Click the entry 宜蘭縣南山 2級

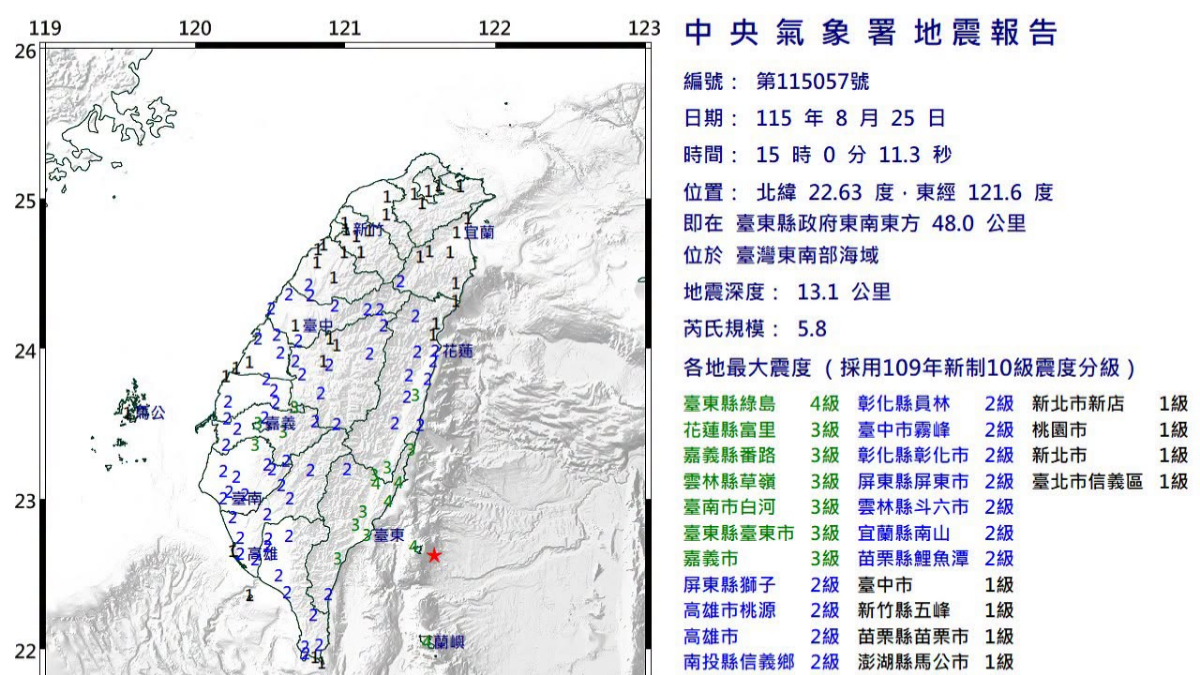coord(935,533)
